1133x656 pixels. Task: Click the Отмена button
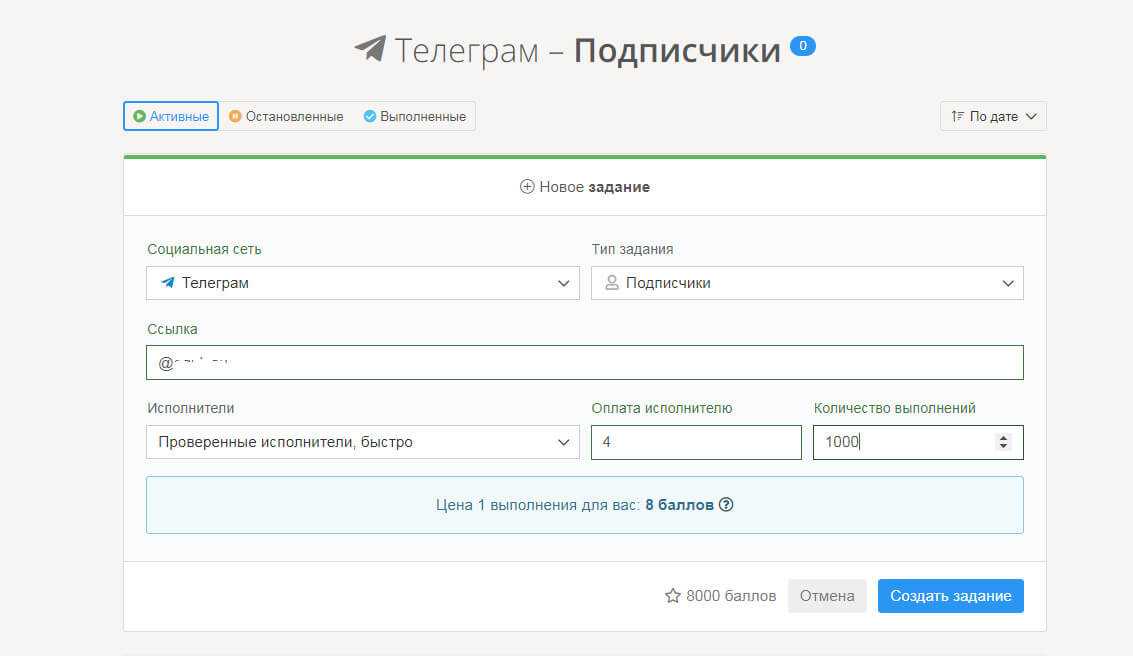[827, 596]
